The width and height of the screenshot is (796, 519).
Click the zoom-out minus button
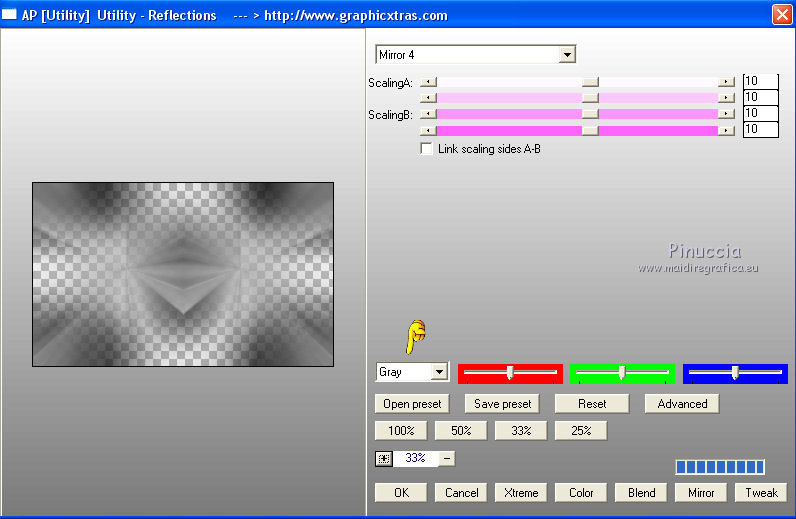click(x=447, y=459)
